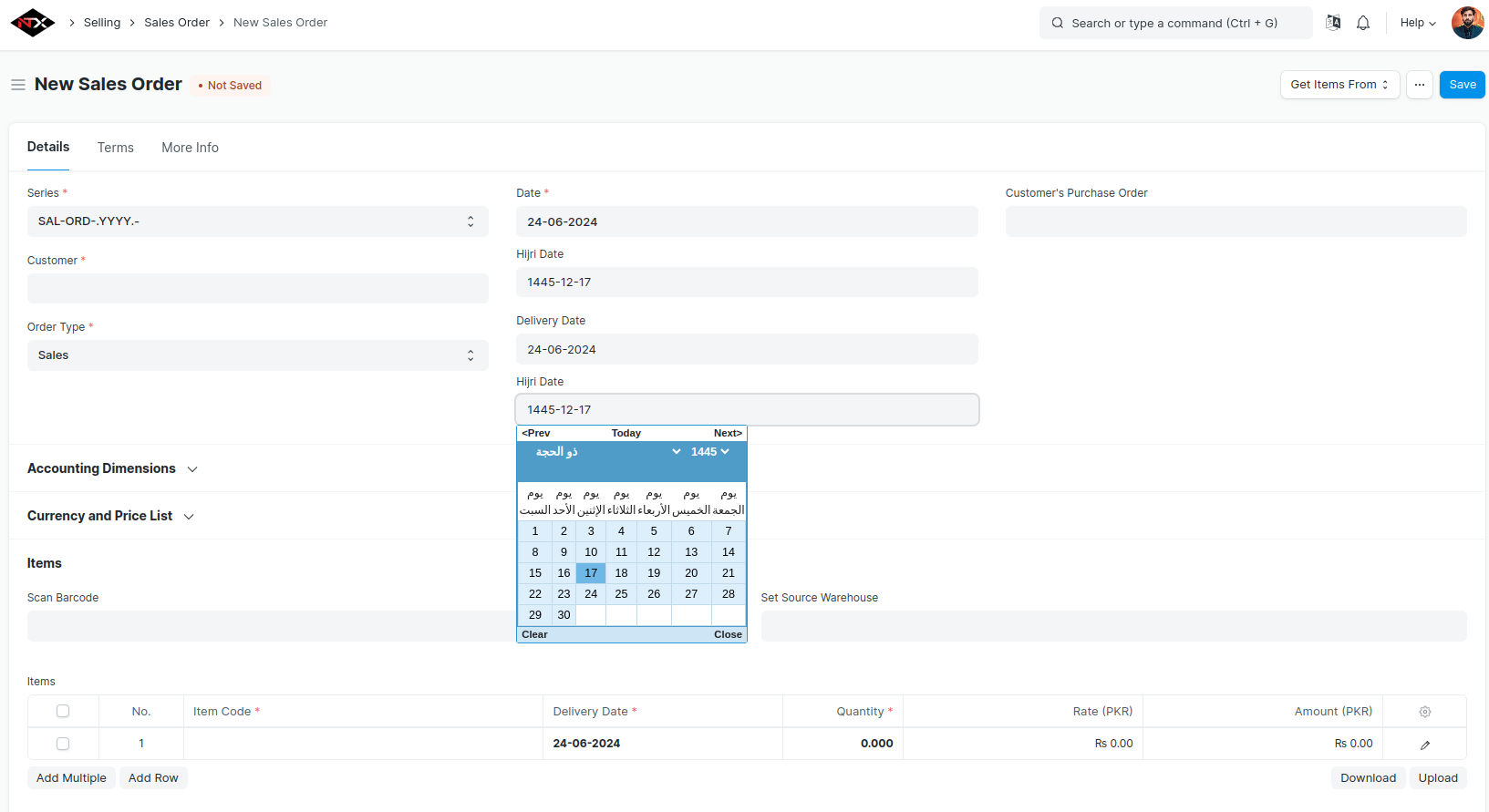Click Item Code cell in row 1
Viewport: 1489px width, 812px height.
coord(363,744)
